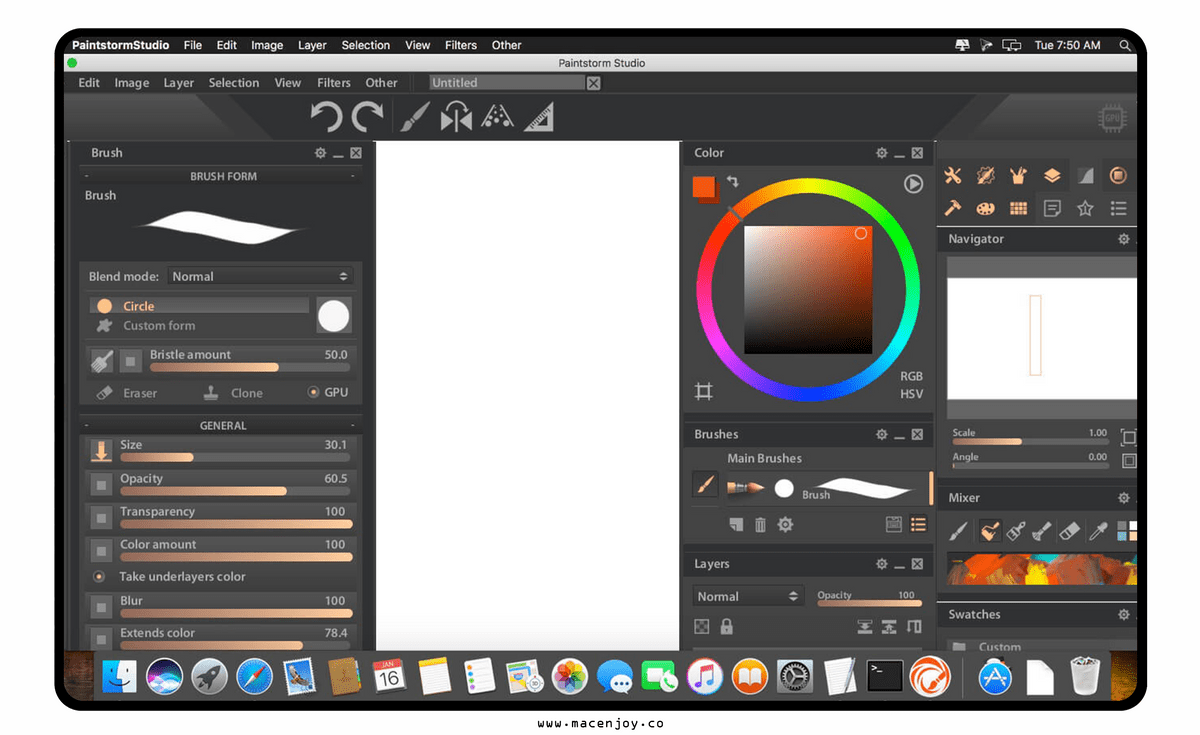Toggle the Blur control square
The width and height of the screenshot is (1200, 735).
[x=101, y=606]
